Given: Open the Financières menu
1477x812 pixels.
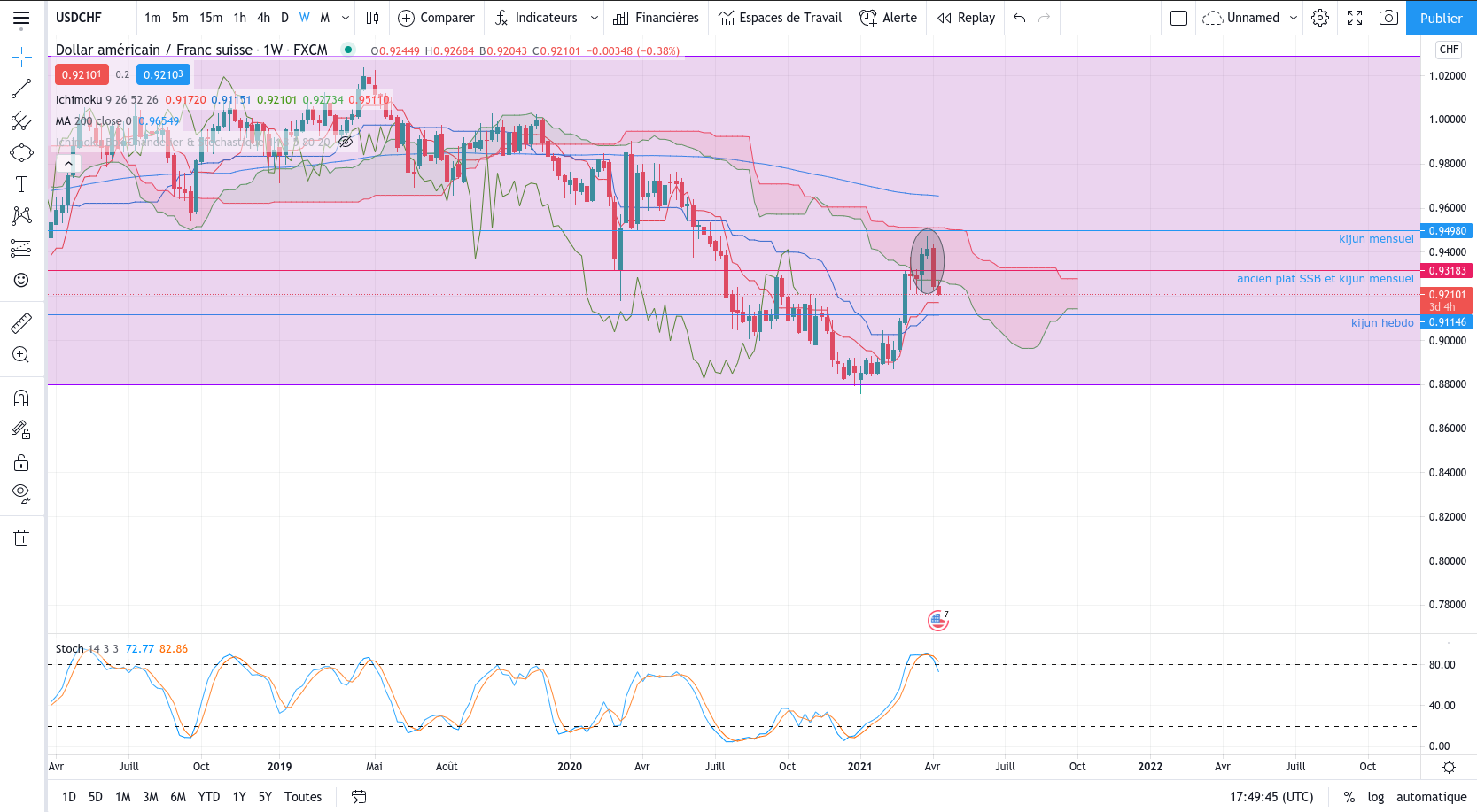Looking at the screenshot, I should 656,18.
